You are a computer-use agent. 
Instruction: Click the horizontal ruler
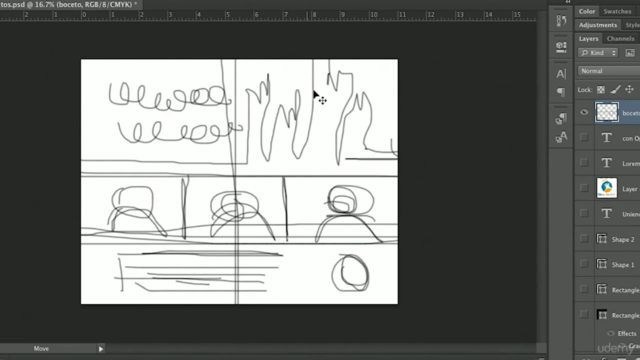268,16
